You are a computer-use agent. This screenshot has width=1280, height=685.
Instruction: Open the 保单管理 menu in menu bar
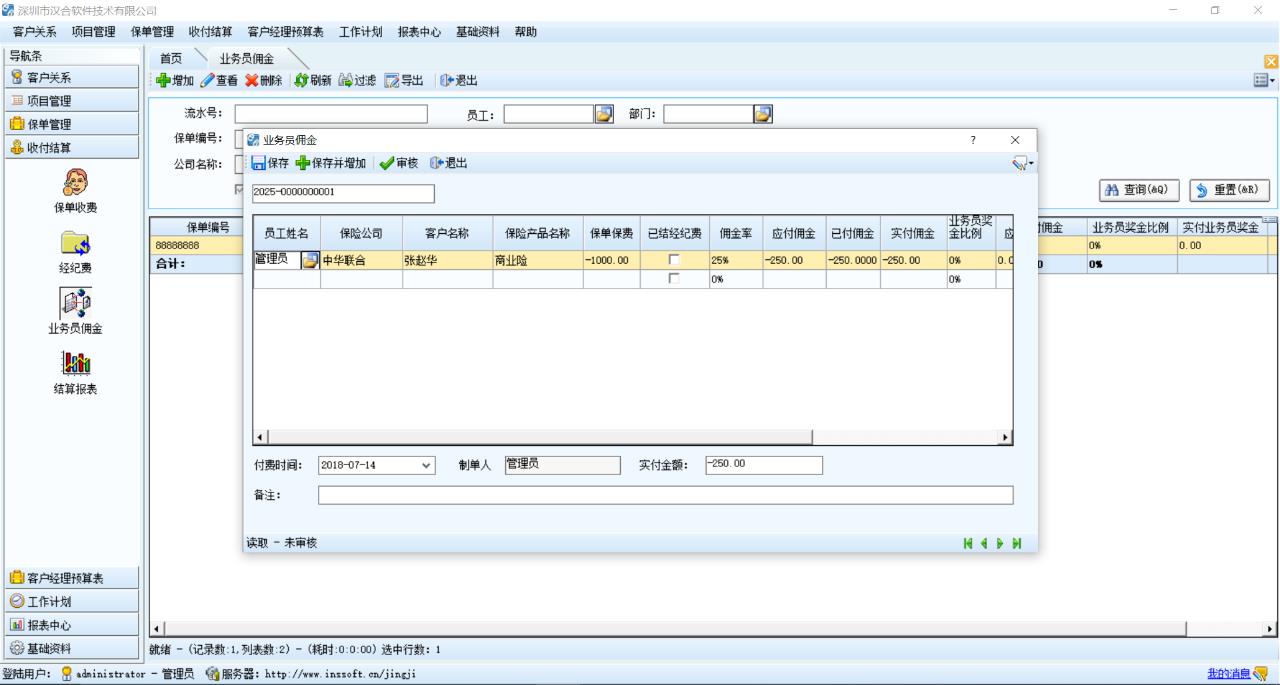click(152, 32)
